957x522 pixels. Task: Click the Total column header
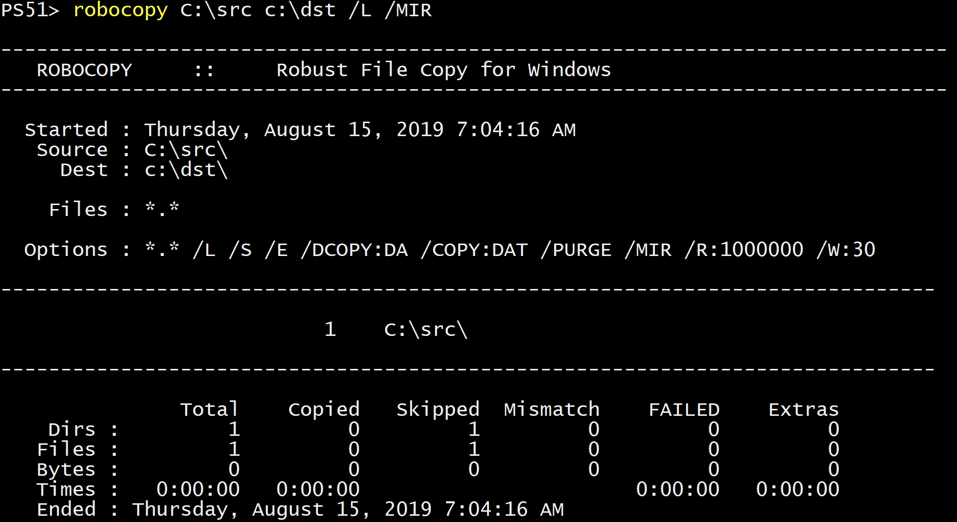pyautogui.click(x=209, y=409)
